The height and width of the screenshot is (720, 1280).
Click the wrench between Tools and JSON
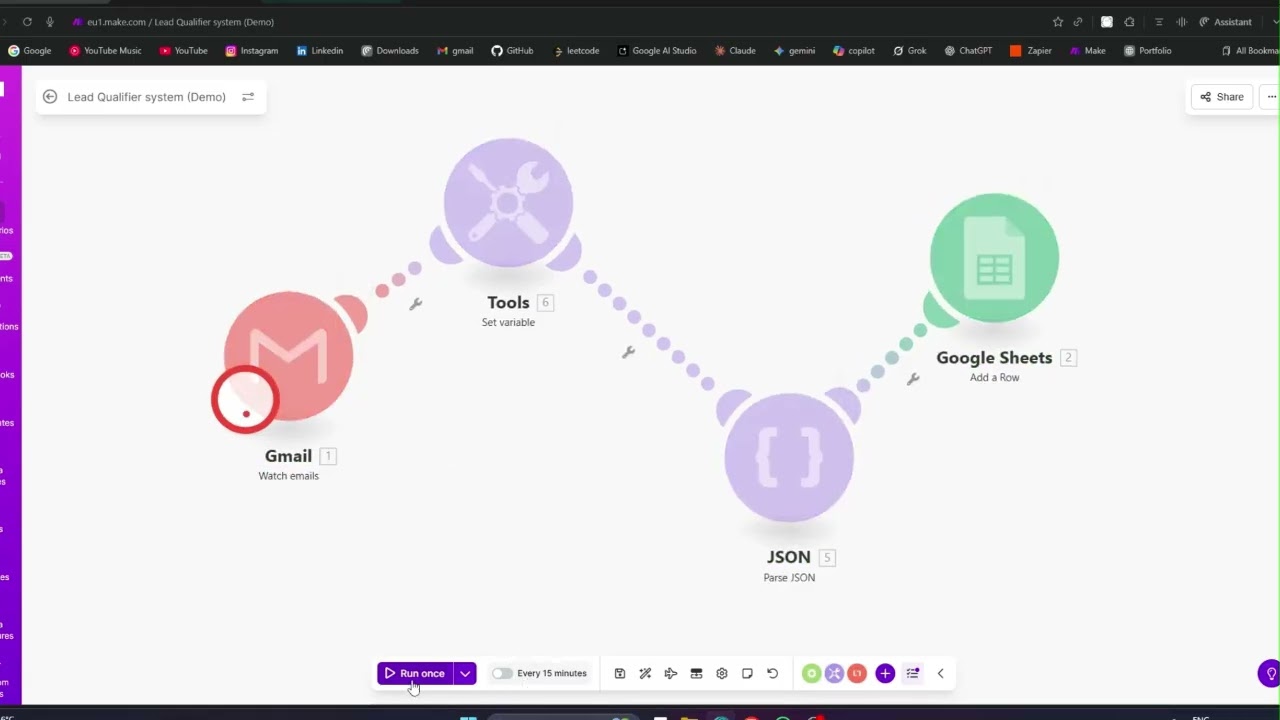pos(628,352)
